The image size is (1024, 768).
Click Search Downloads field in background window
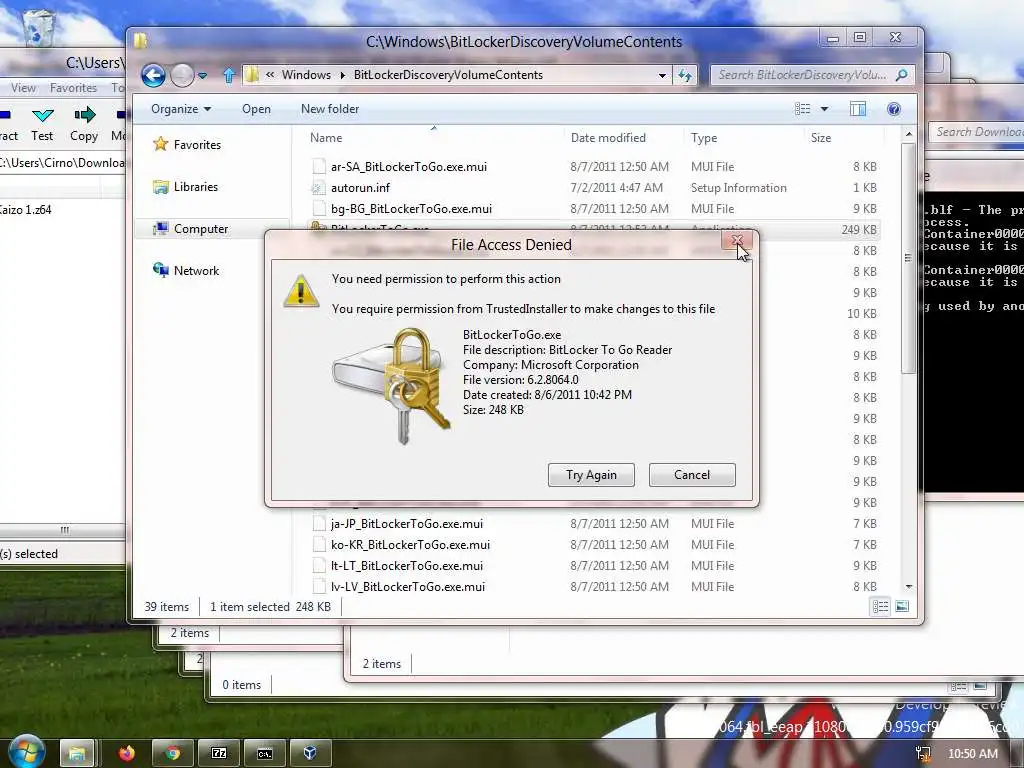click(x=976, y=132)
